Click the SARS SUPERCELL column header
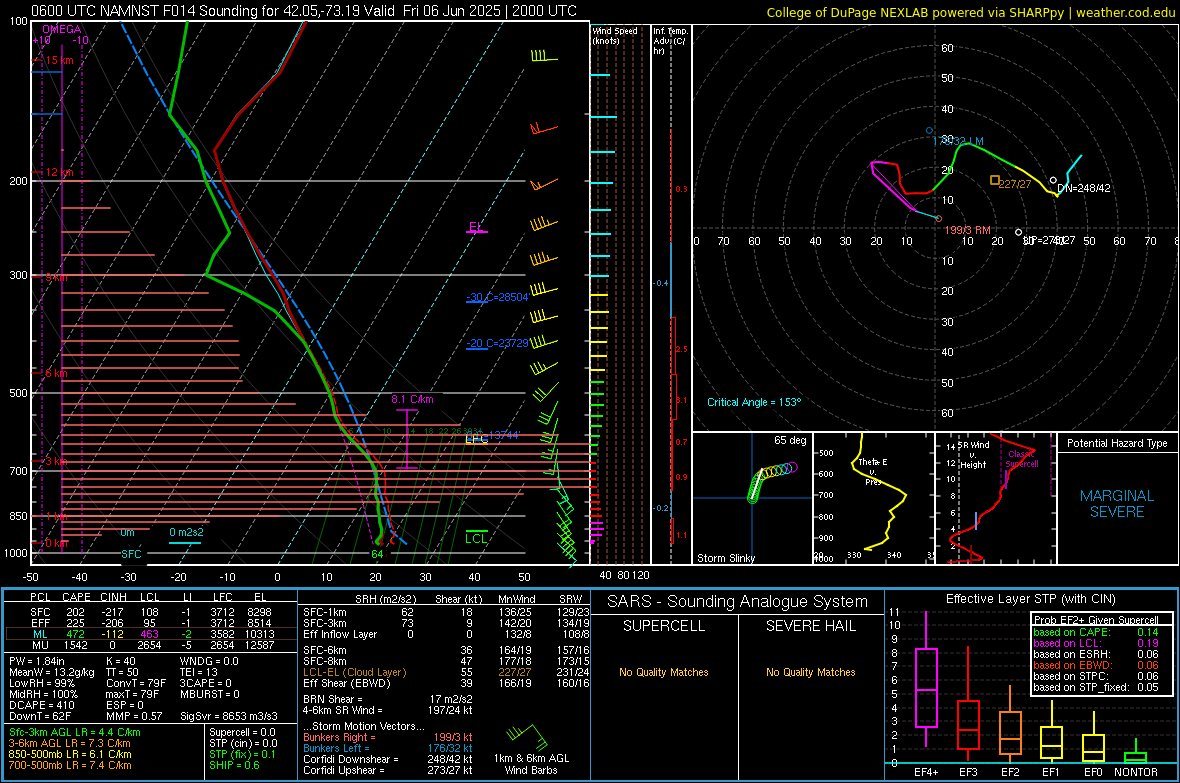This screenshot has height=783, width=1180. 664,626
